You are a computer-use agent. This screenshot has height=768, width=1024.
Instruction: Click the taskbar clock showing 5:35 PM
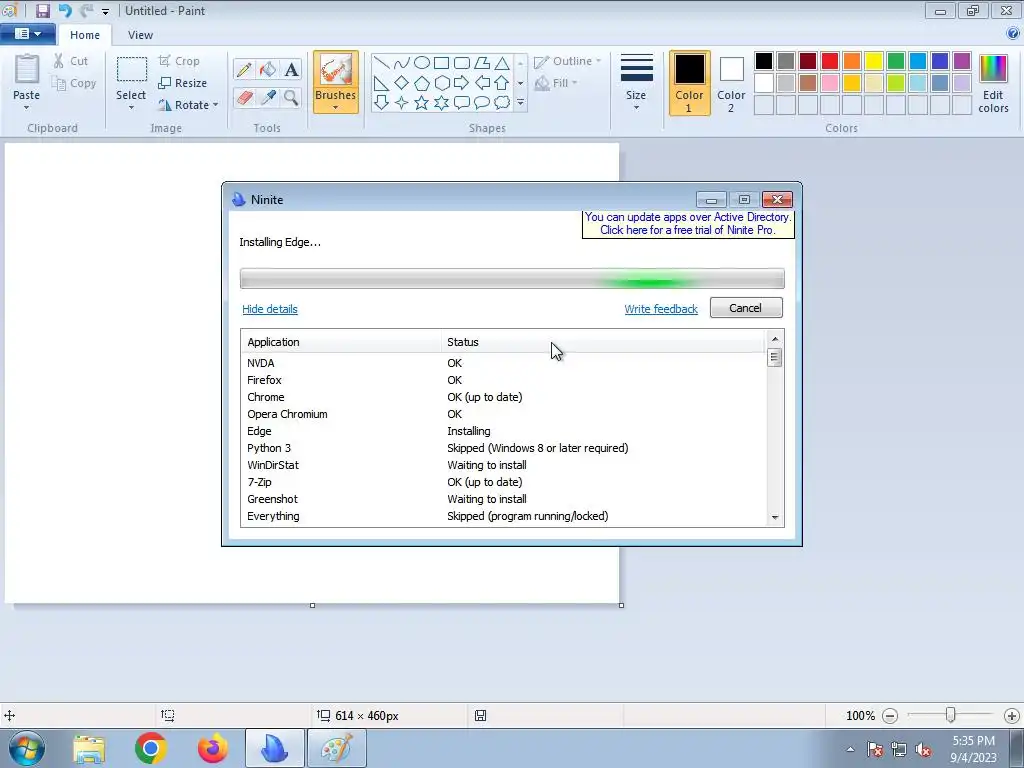click(973, 749)
